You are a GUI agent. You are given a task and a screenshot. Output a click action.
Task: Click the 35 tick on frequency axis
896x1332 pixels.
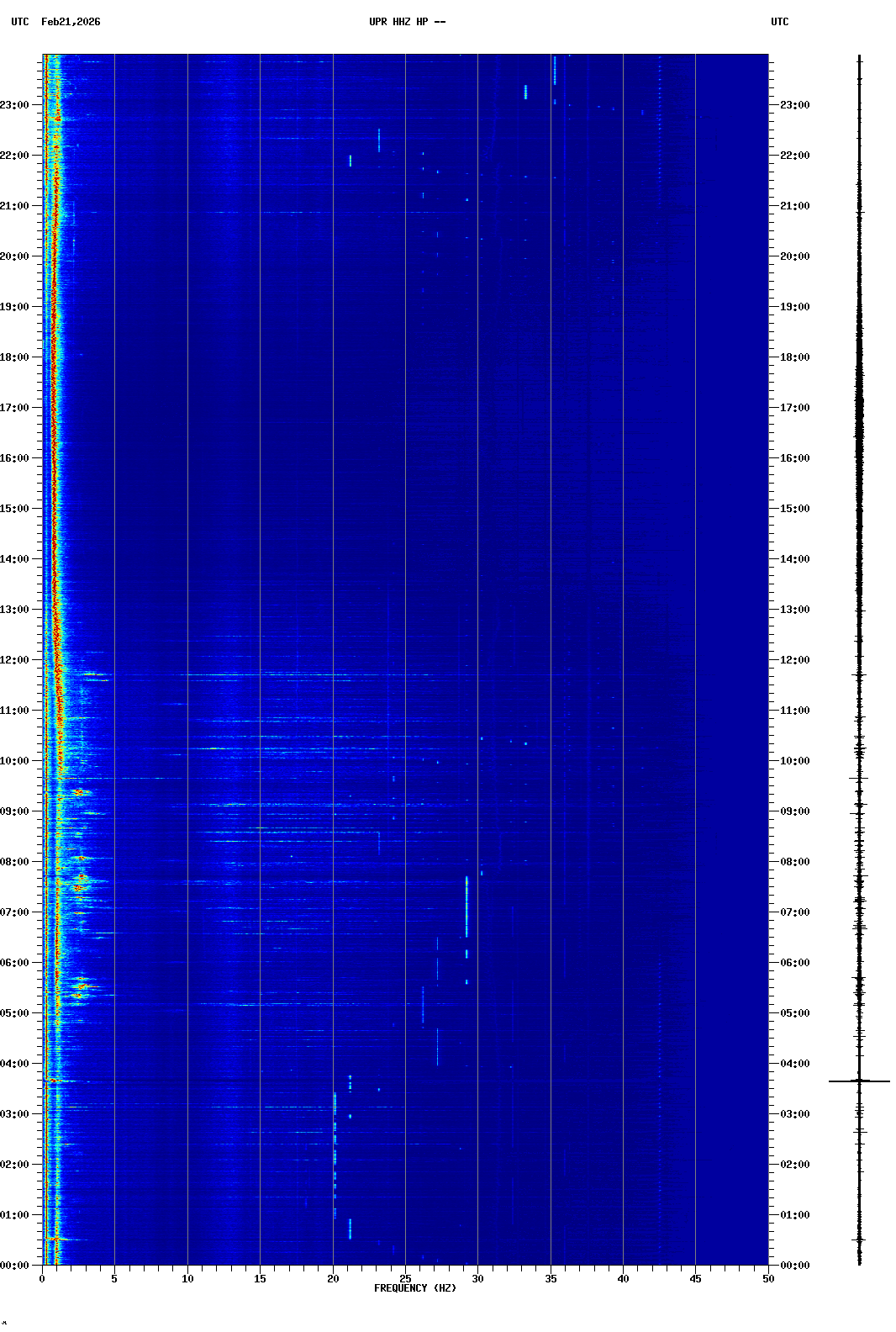(x=551, y=1279)
